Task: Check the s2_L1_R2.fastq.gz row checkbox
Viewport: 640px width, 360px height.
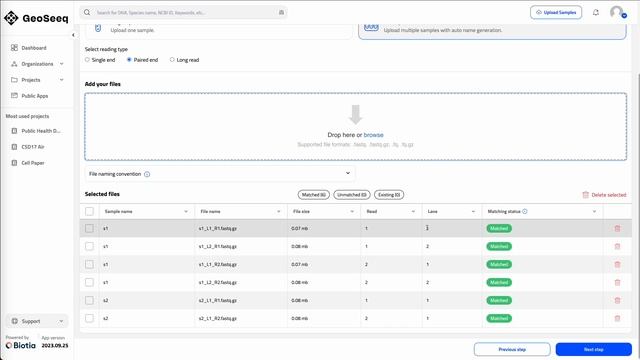Action: (x=89, y=318)
